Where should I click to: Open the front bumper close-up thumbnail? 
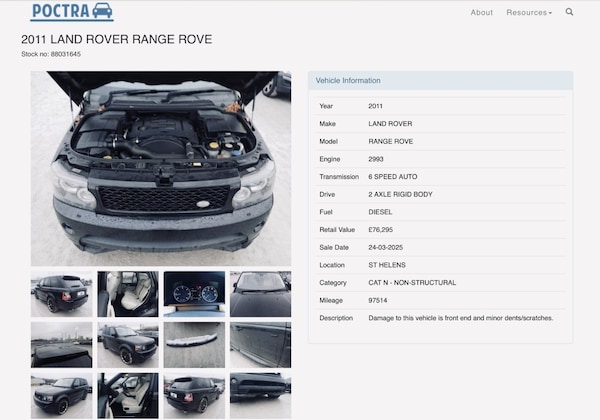(x=260, y=395)
